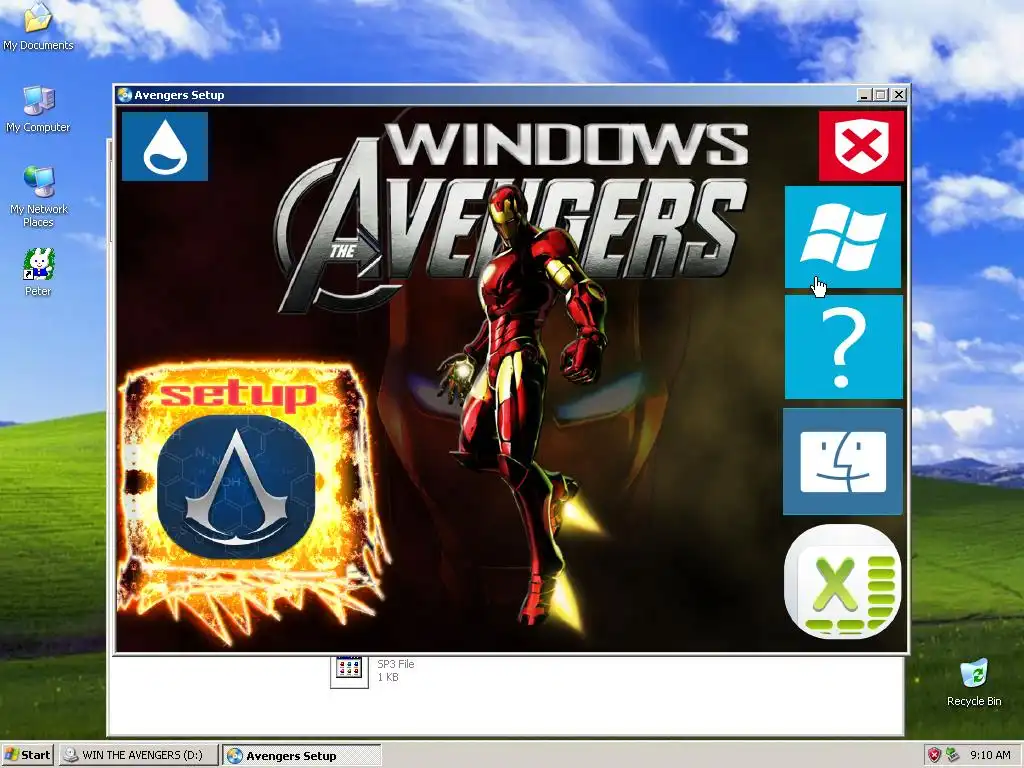Maximize the Avengers Setup window
1024x768 pixels.
[x=881, y=95]
